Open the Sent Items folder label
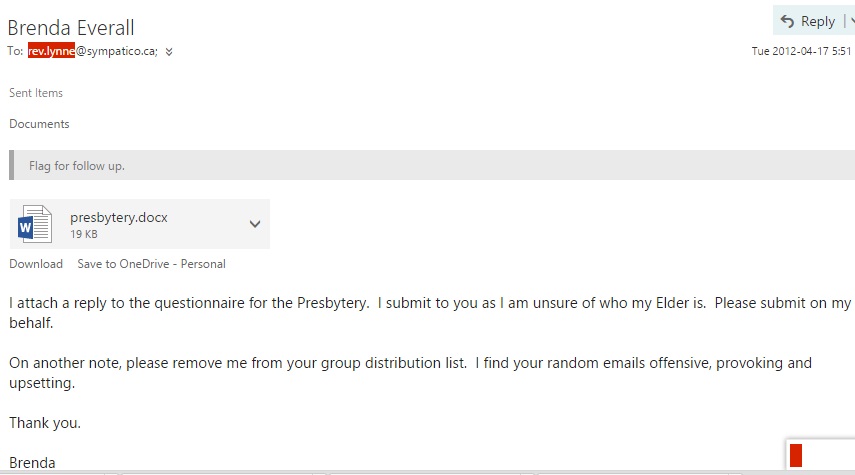Screen dimensions: 855x475 (36, 93)
